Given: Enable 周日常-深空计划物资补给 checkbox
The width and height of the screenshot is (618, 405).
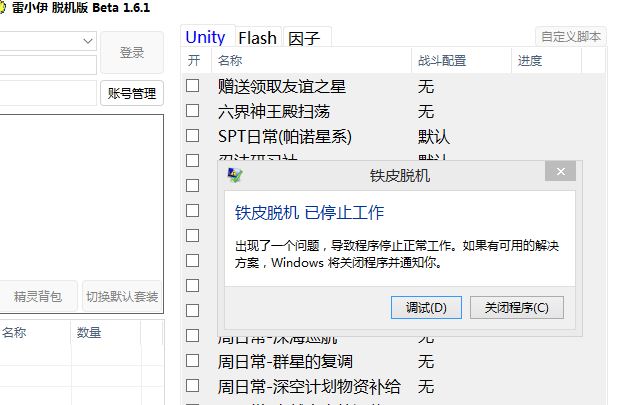Looking at the screenshot, I should click(x=193, y=385).
